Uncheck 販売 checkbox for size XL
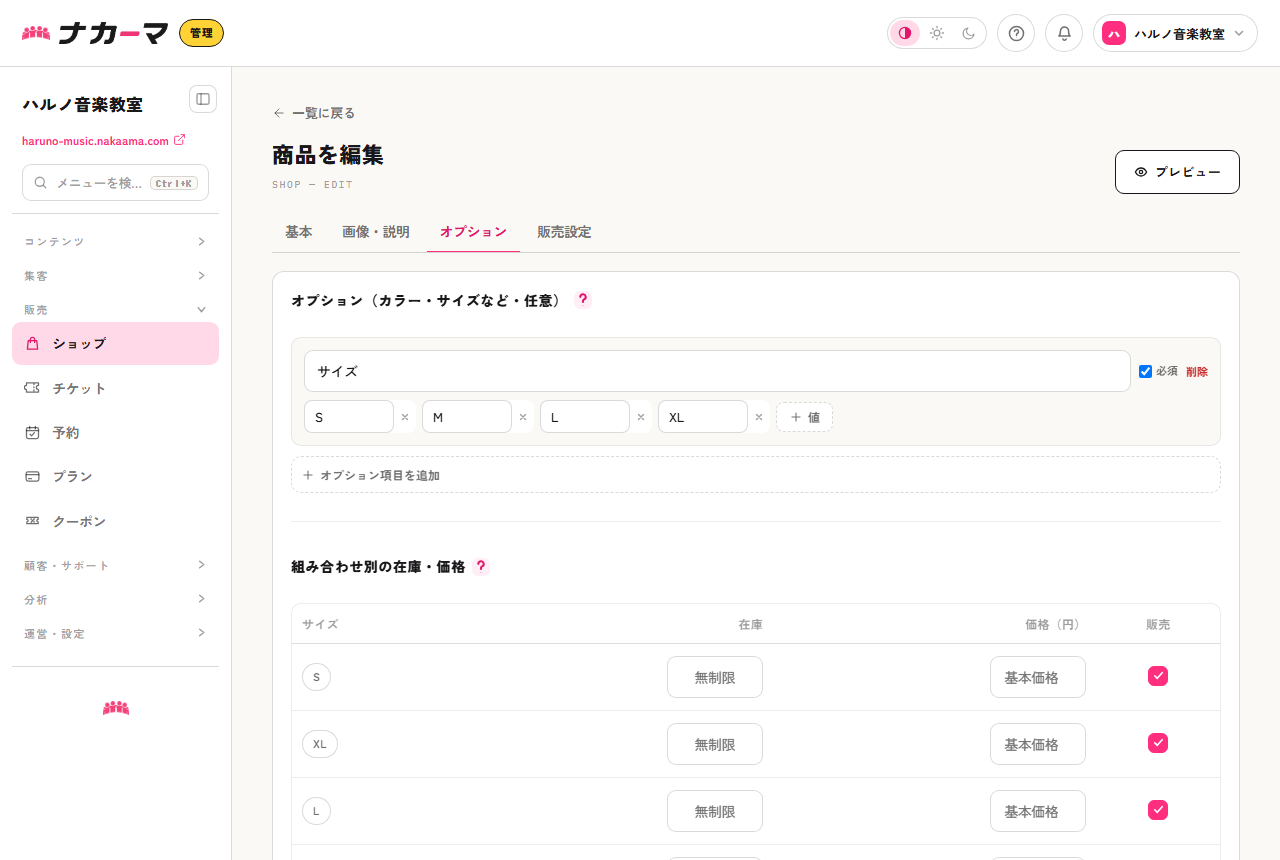The image size is (1280, 860). click(1158, 743)
